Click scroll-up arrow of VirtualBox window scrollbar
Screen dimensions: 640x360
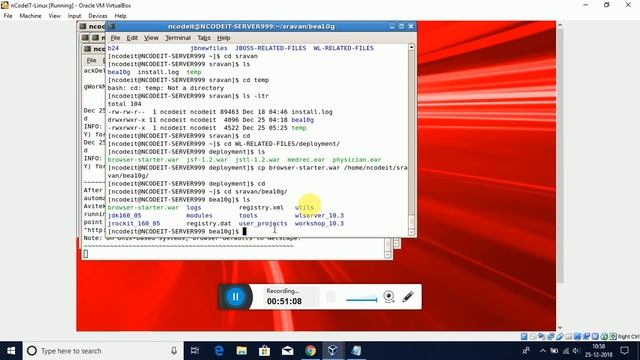560,25
